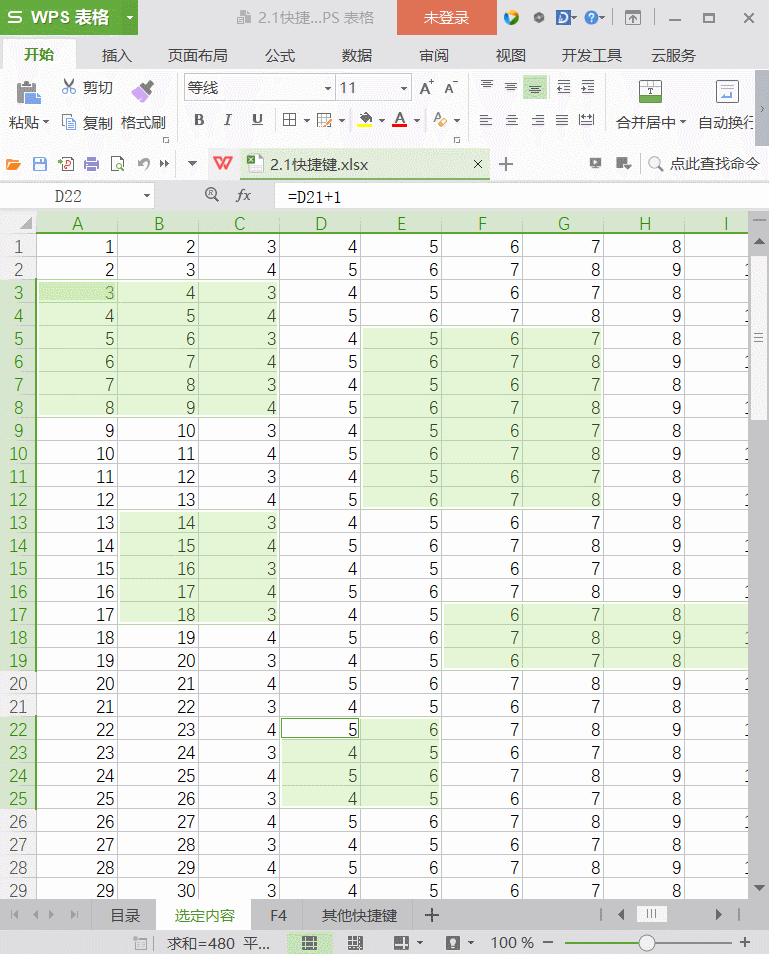Click cell D22 in the spreadsheet

pos(320,730)
